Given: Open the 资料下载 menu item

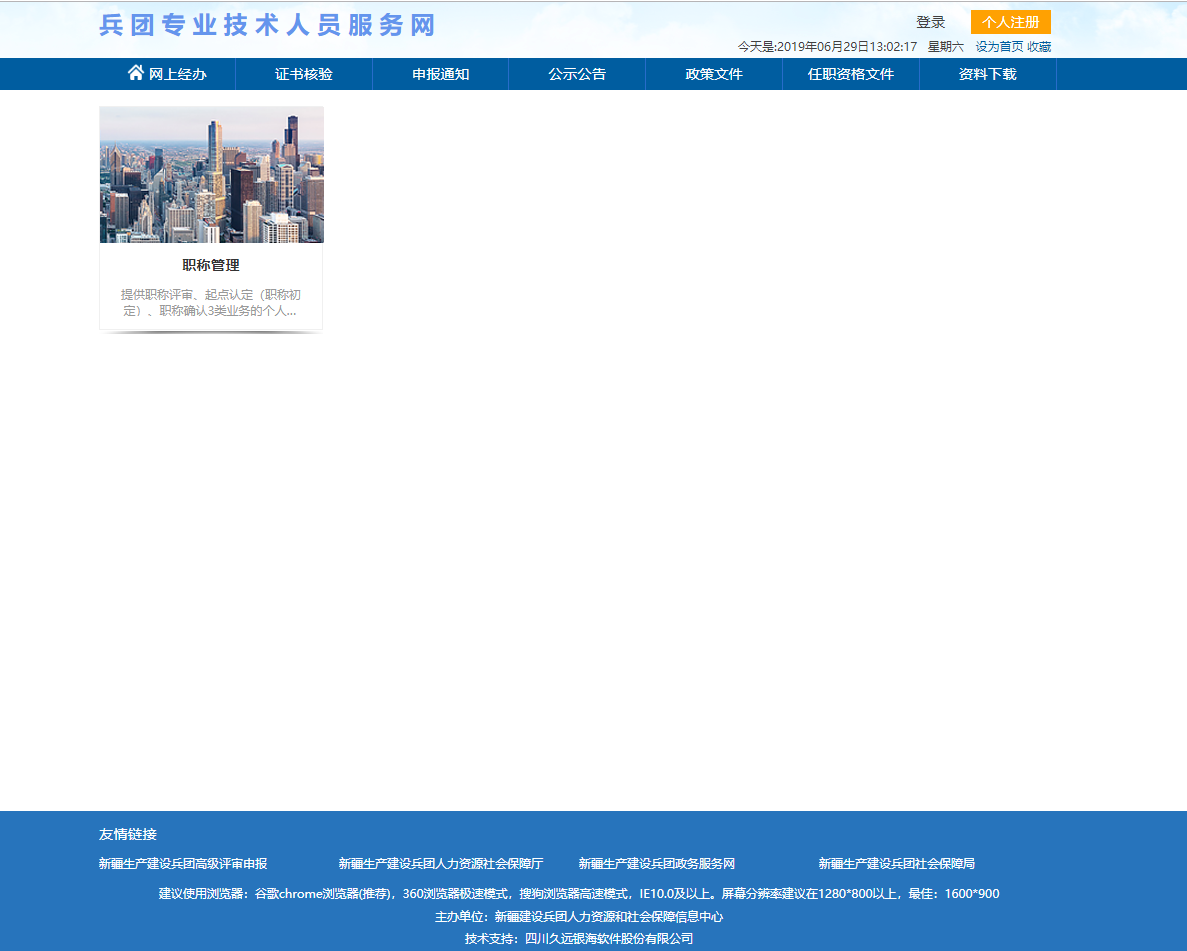Looking at the screenshot, I should tap(987, 74).
